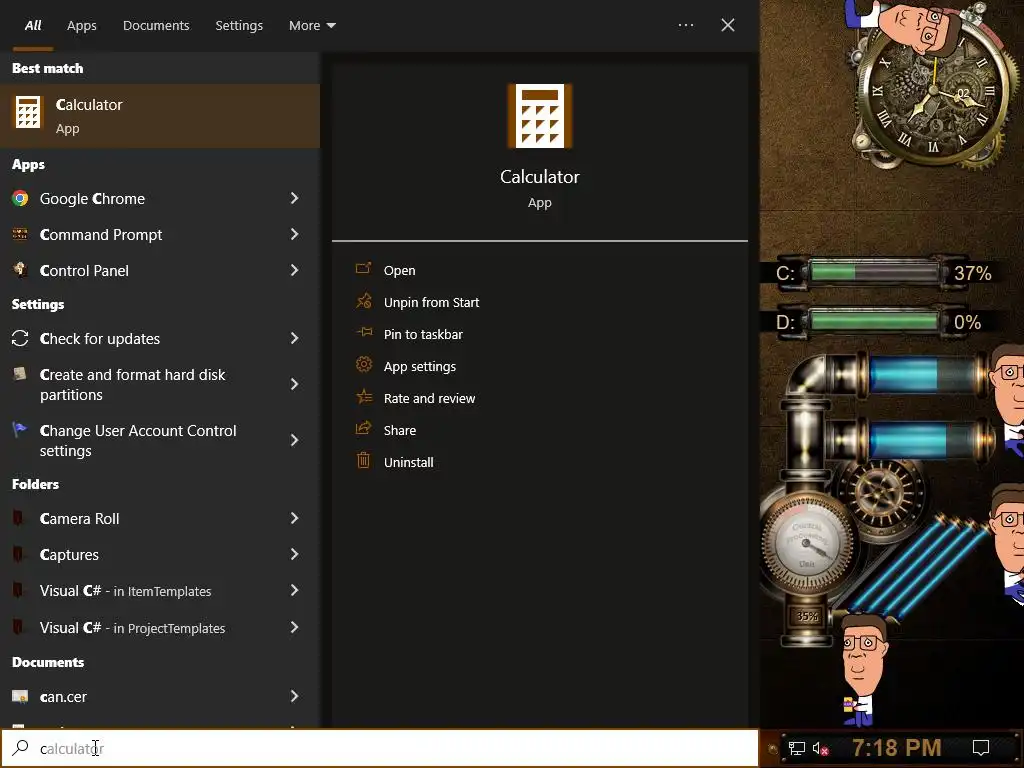Expand Control Panel result arrow

[x=295, y=270]
